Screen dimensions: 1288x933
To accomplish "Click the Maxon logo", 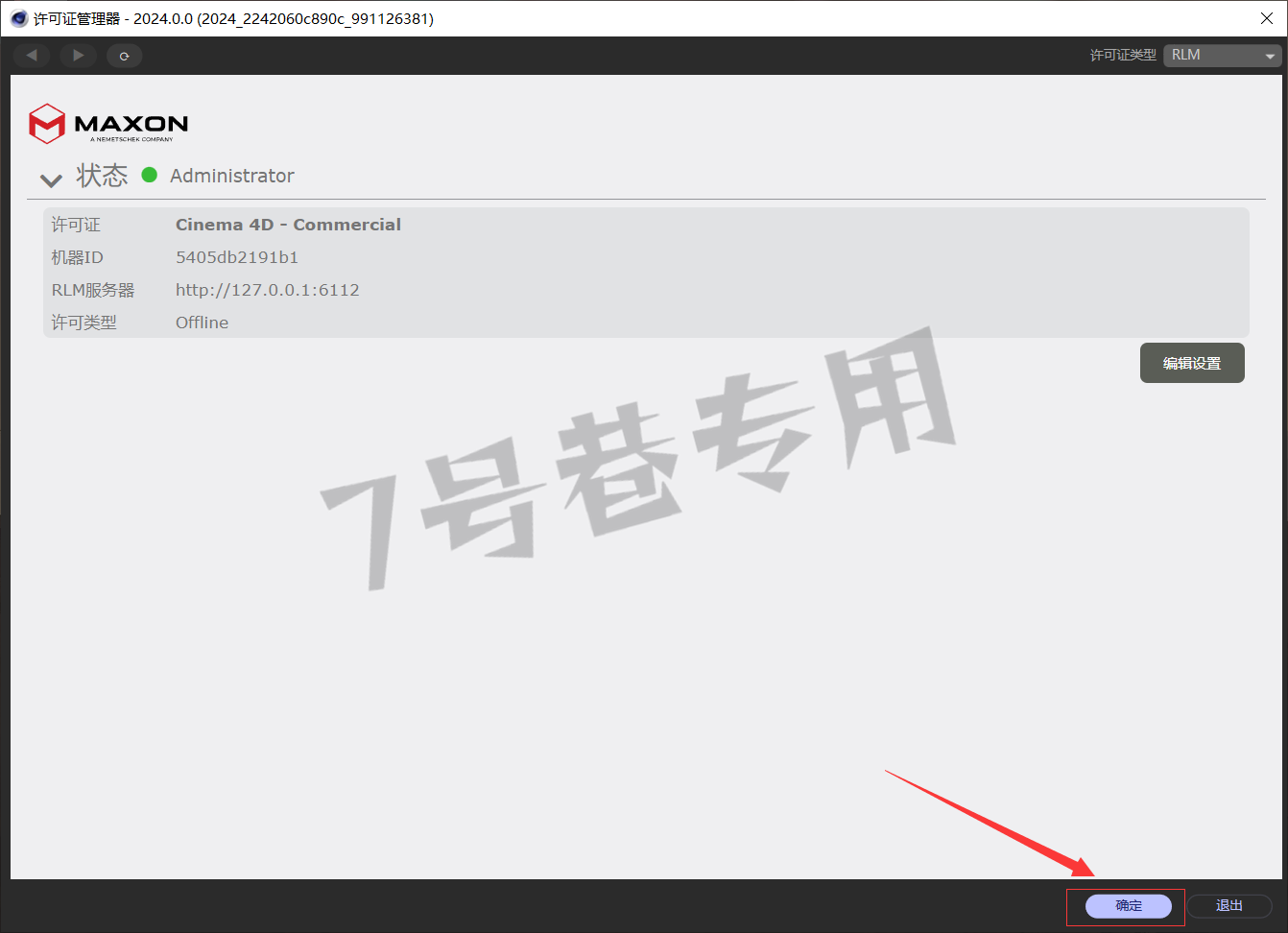I will pos(108,124).
